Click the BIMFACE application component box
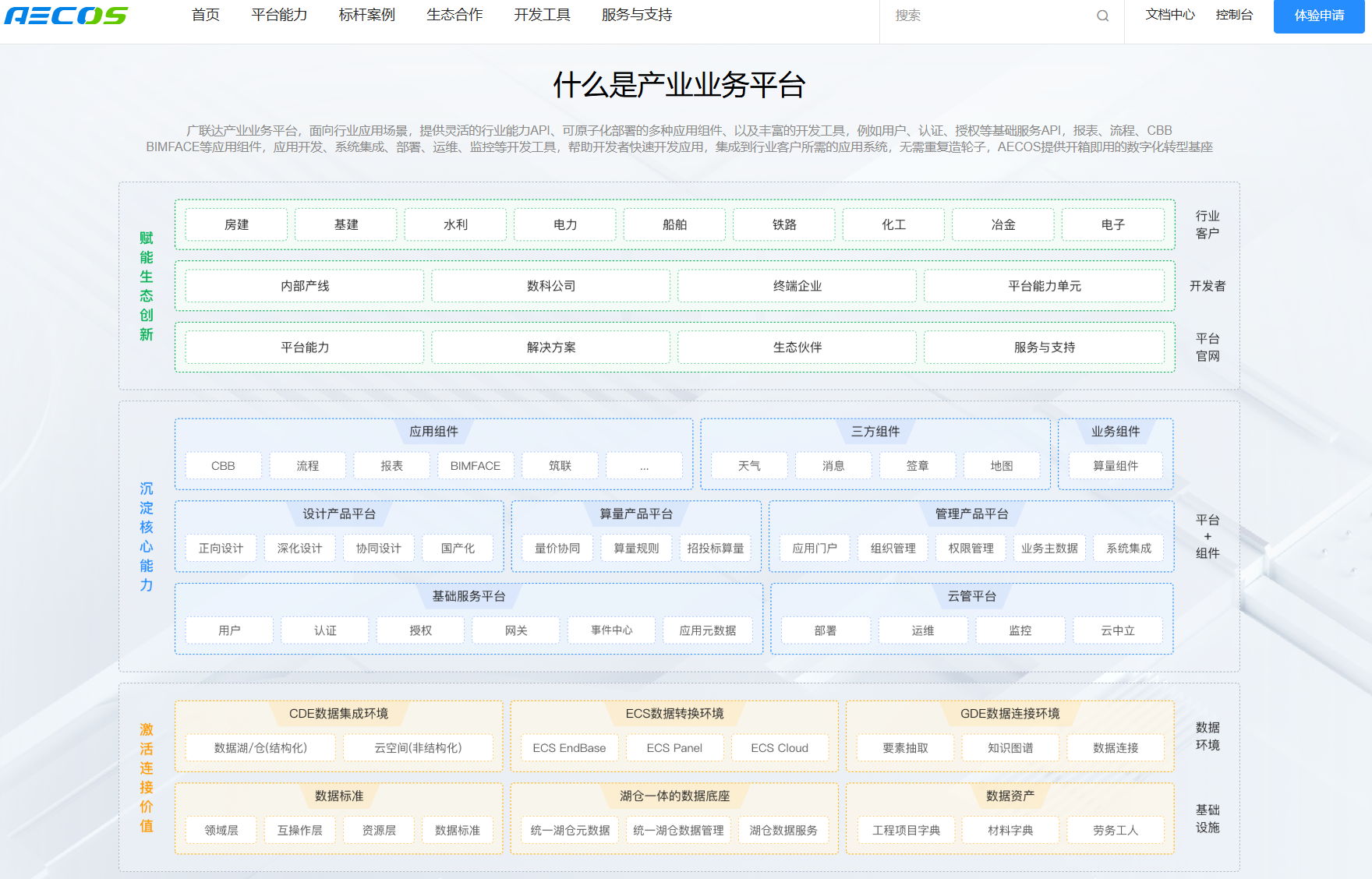This screenshot has height=879, width=1372. pos(475,465)
